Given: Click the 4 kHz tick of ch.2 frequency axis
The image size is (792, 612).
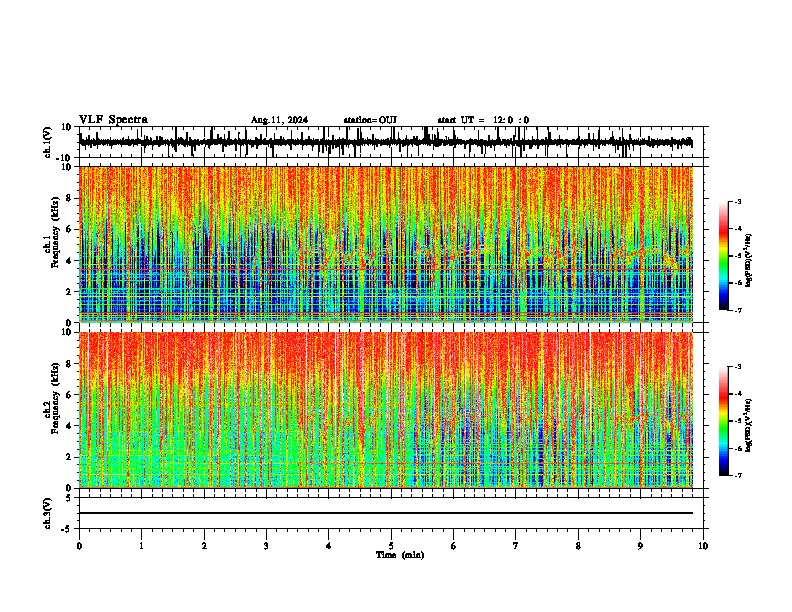Looking at the screenshot, I should pyautogui.click(x=70, y=426).
